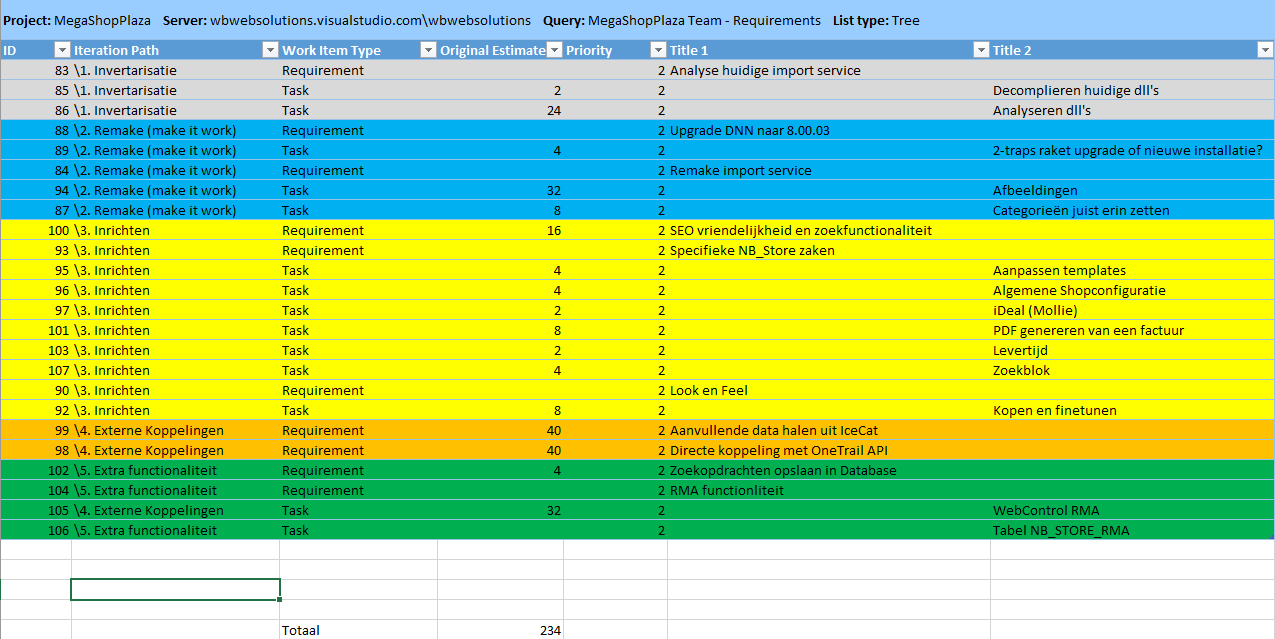
Task: Select Iteration Path cell in row 88
Action: point(175,130)
